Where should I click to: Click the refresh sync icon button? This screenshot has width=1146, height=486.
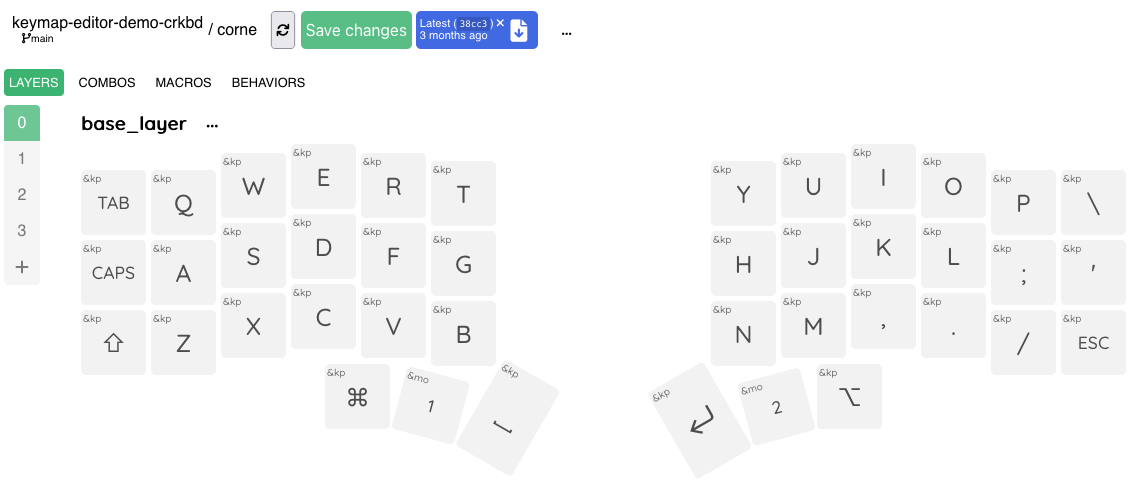tap(283, 30)
